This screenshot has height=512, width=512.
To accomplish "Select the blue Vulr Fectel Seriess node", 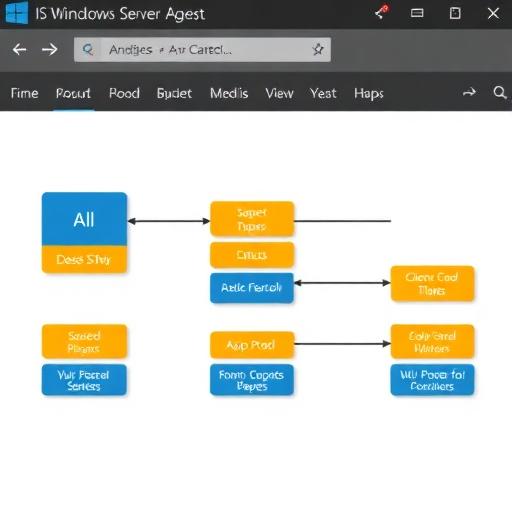I will tap(84, 380).
